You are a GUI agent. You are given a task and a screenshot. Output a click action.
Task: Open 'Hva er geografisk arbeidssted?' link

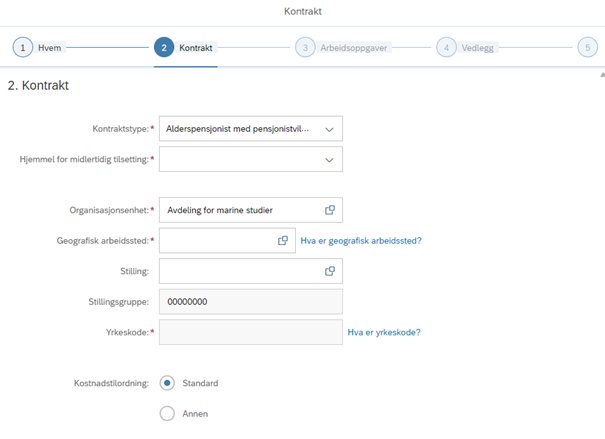pos(361,241)
